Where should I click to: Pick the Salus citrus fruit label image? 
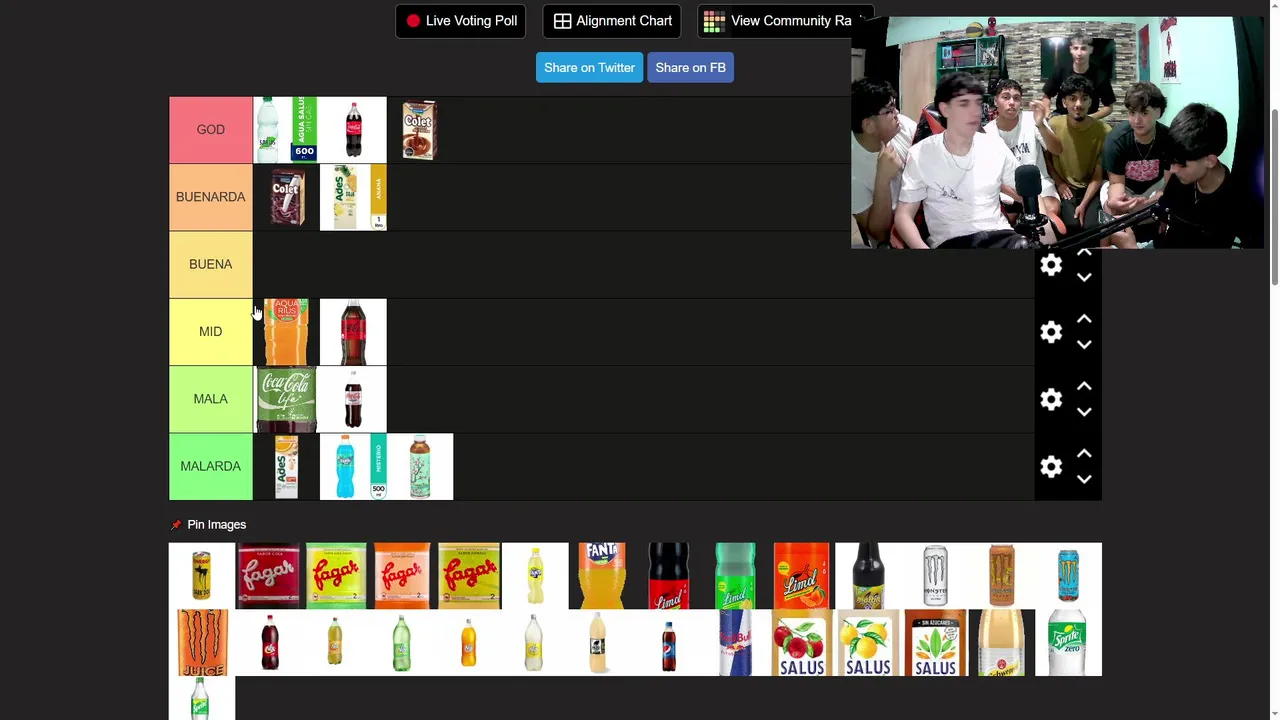(x=868, y=643)
